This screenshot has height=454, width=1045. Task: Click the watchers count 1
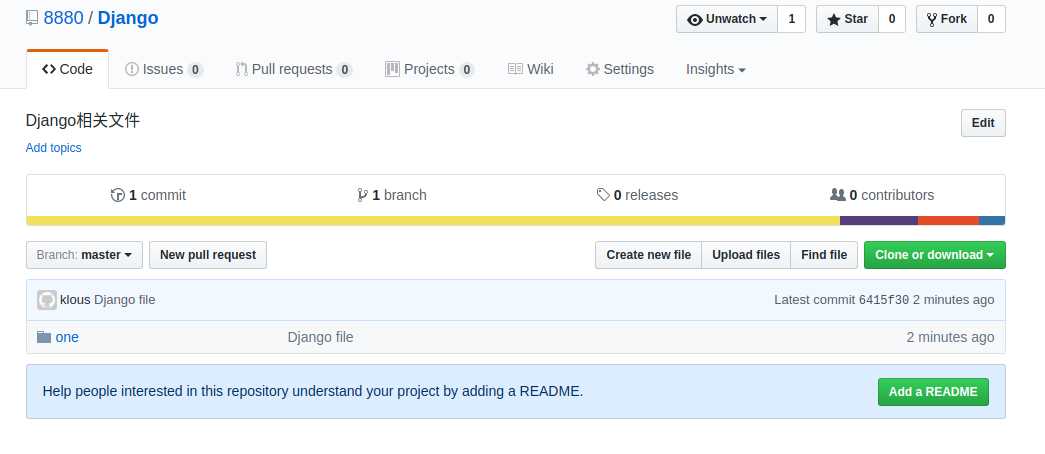tap(792, 19)
